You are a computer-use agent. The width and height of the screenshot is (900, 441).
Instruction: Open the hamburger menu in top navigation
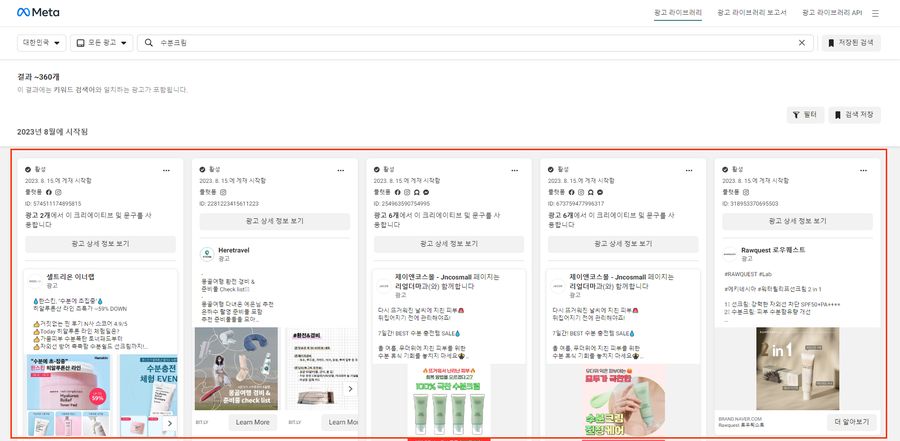coord(875,13)
